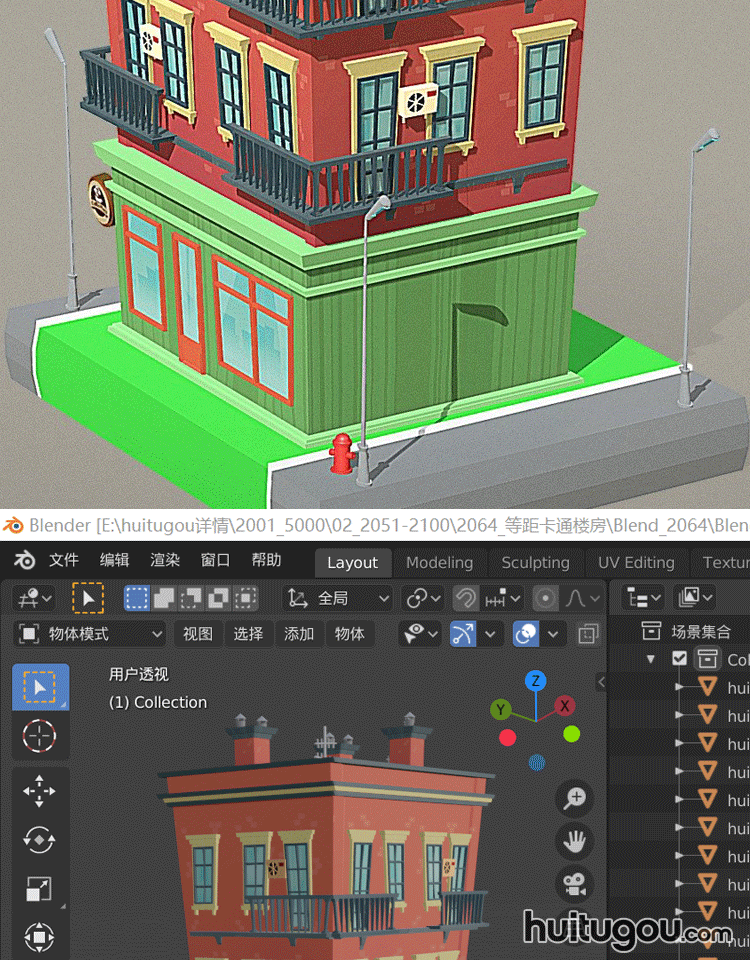
Task: Select the Cursor tool in the toolbar
Action: pos(40,737)
